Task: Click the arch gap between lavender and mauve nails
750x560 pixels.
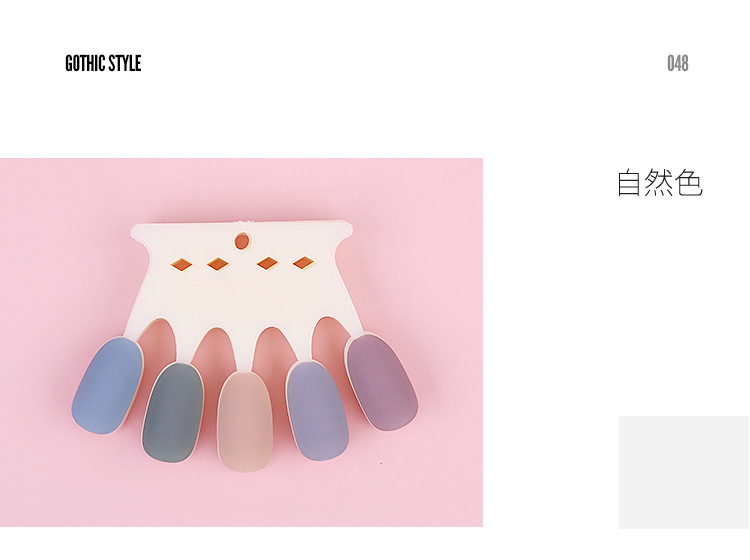Action: 331,339
